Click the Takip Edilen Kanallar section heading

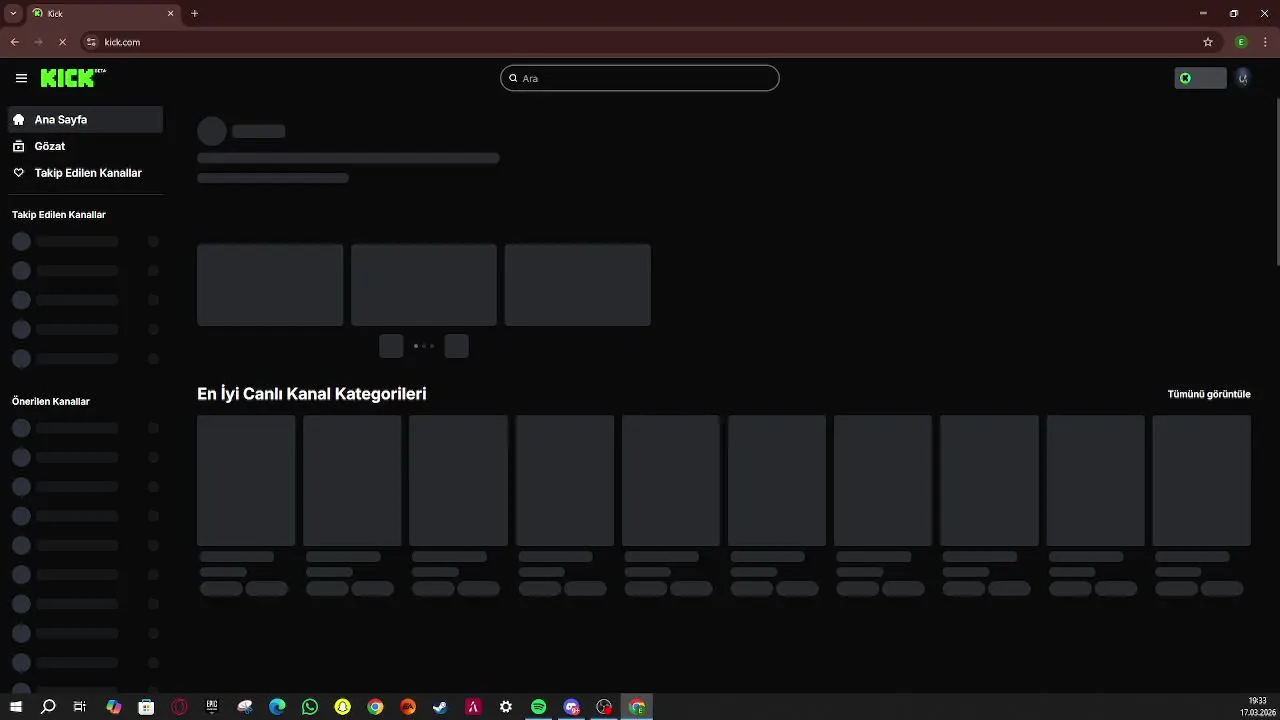tap(59, 214)
